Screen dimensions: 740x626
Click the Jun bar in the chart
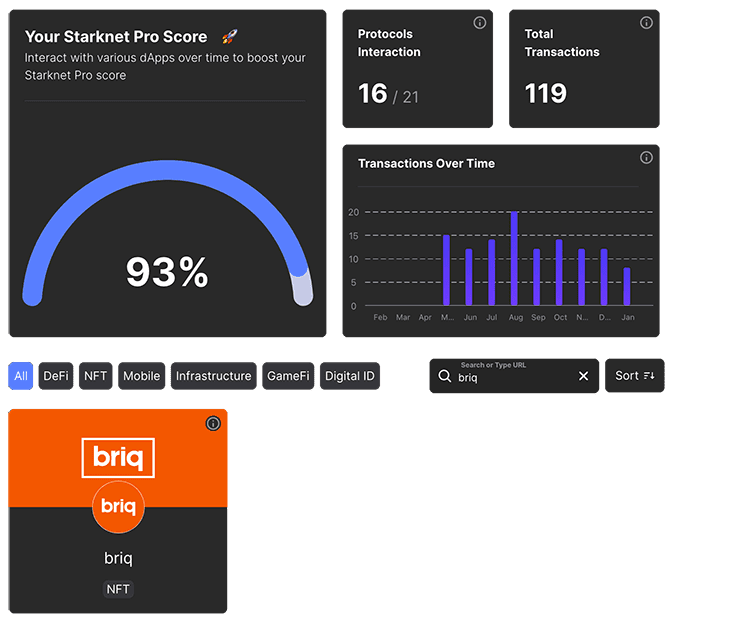click(469, 277)
